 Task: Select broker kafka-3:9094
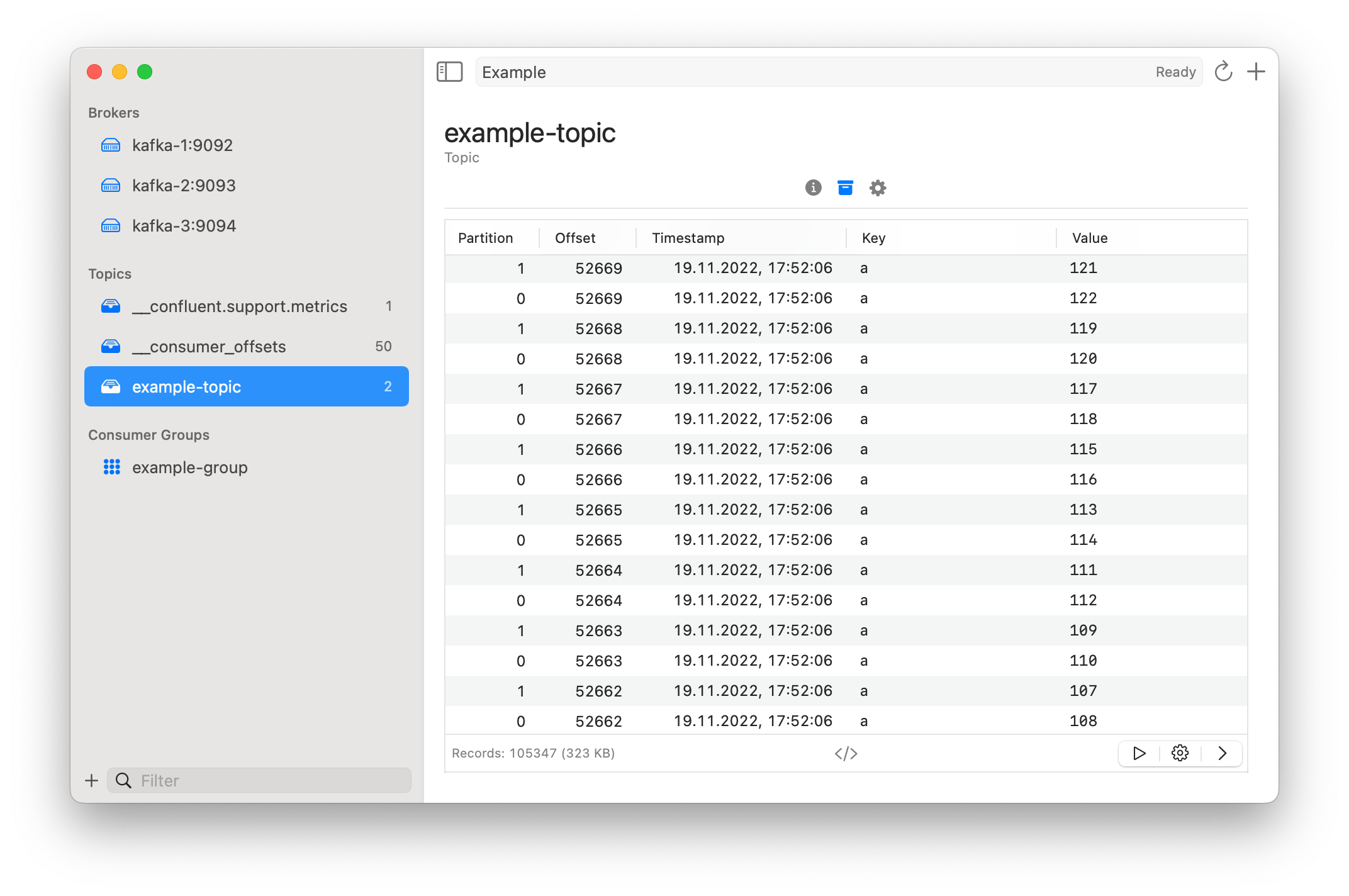tap(247, 226)
